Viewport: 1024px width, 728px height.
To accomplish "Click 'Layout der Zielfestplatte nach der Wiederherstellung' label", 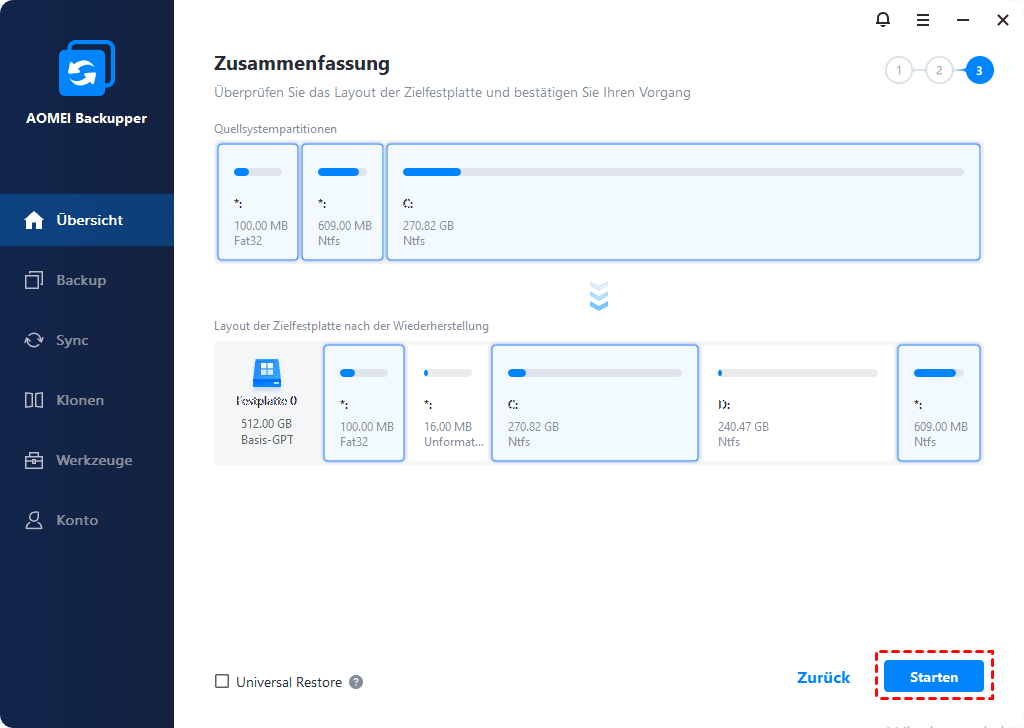I will 351,326.
